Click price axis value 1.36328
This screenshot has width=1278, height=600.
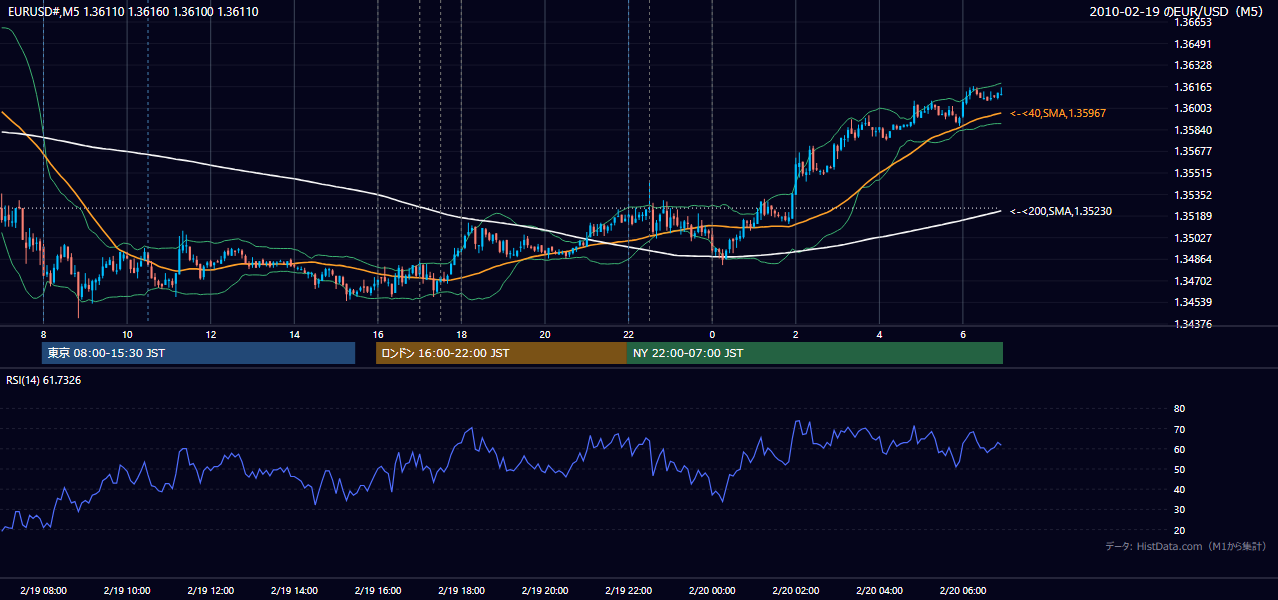[1192, 65]
